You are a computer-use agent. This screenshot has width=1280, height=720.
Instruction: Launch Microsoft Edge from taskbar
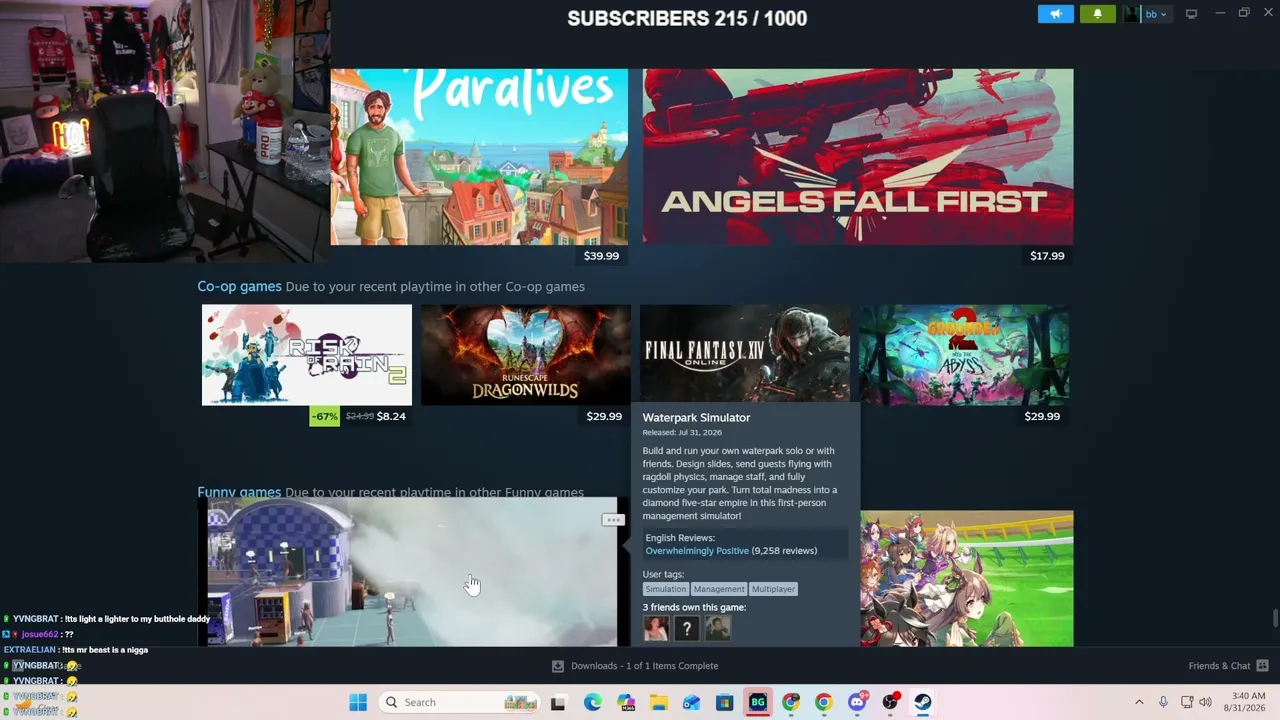pyautogui.click(x=592, y=702)
